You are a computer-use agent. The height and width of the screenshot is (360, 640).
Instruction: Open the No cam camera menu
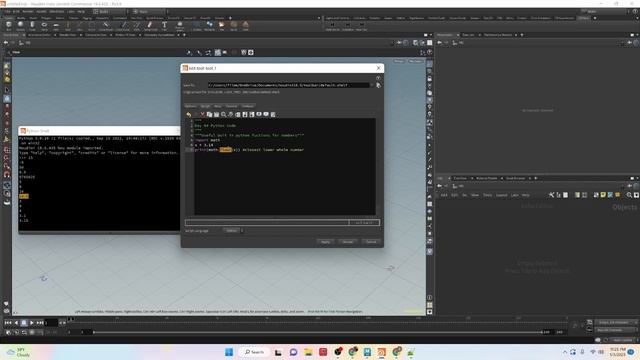pos(416,61)
